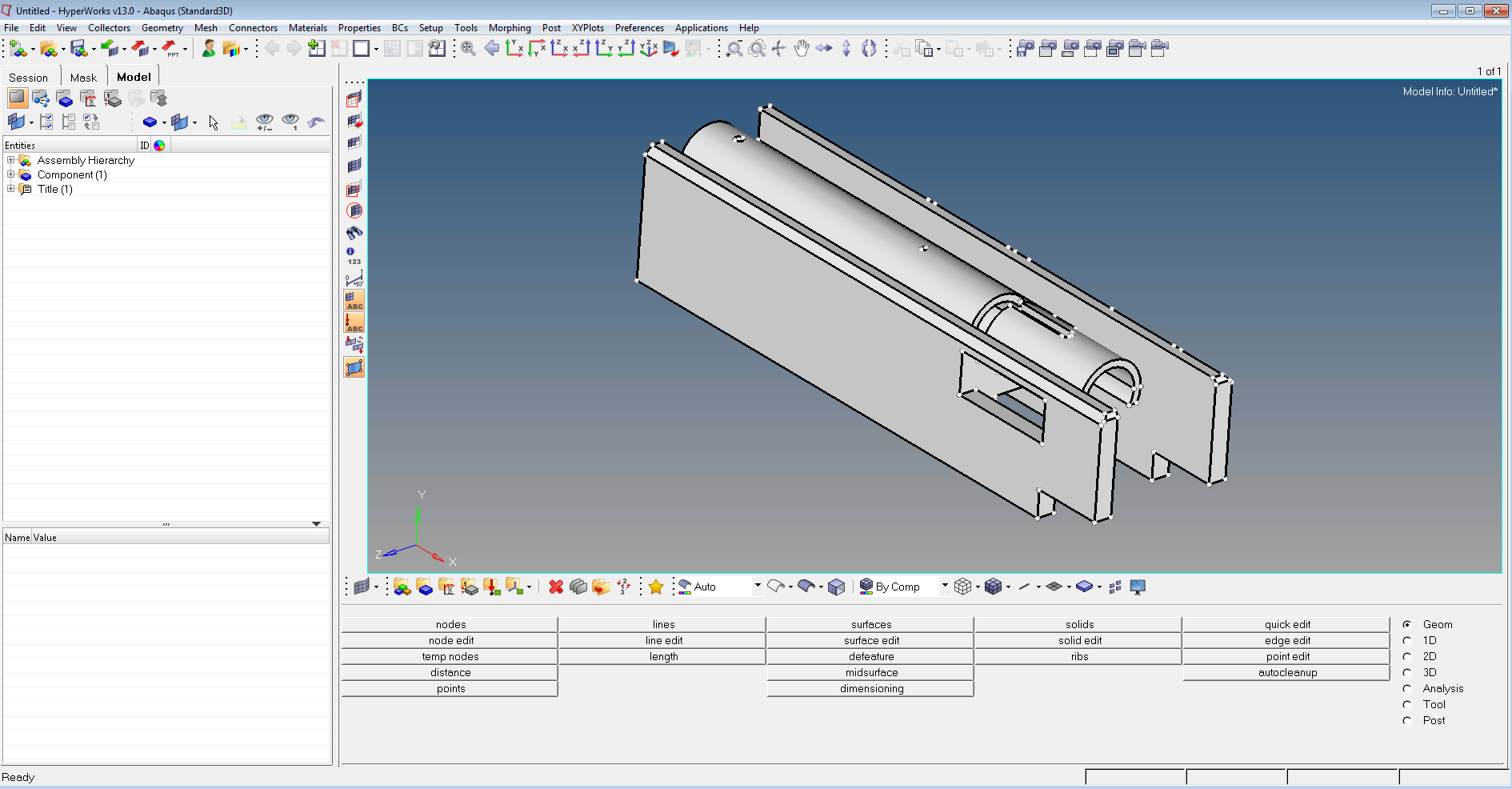Click the numbers 123 icon in side toolbar
The height and width of the screenshot is (789, 1512).
pyautogui.click(x=354, y=256)
